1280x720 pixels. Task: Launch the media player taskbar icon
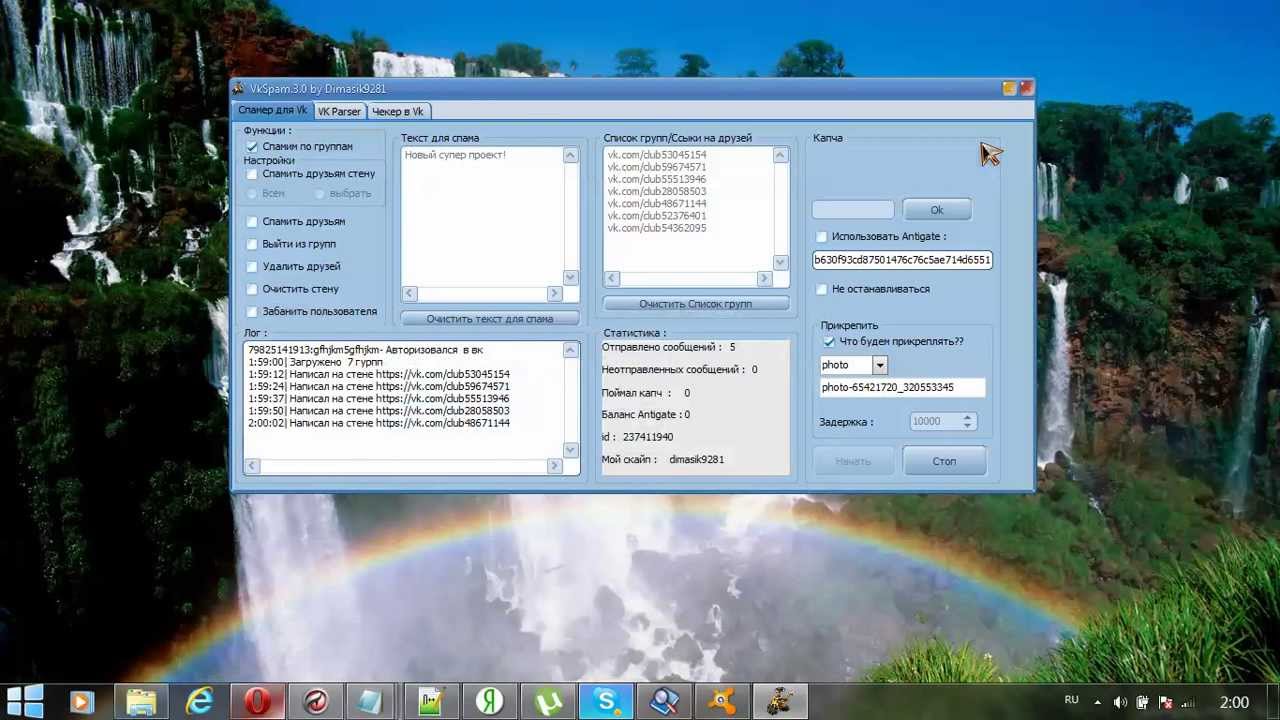tap(82, 701)
